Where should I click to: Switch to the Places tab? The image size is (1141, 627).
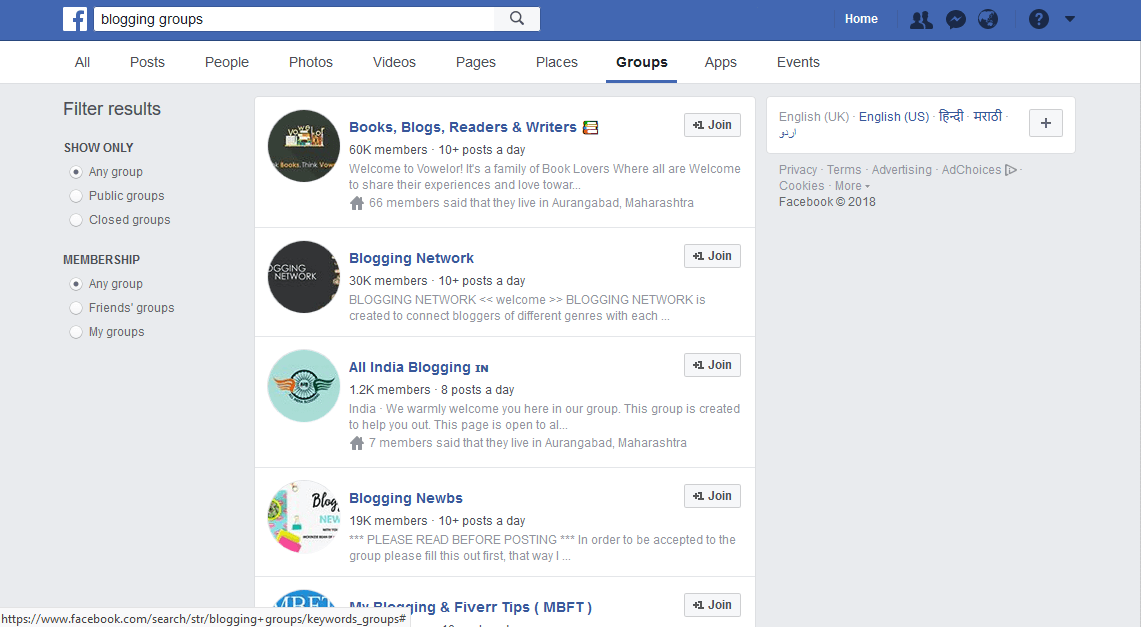click(x=557, y=63)
